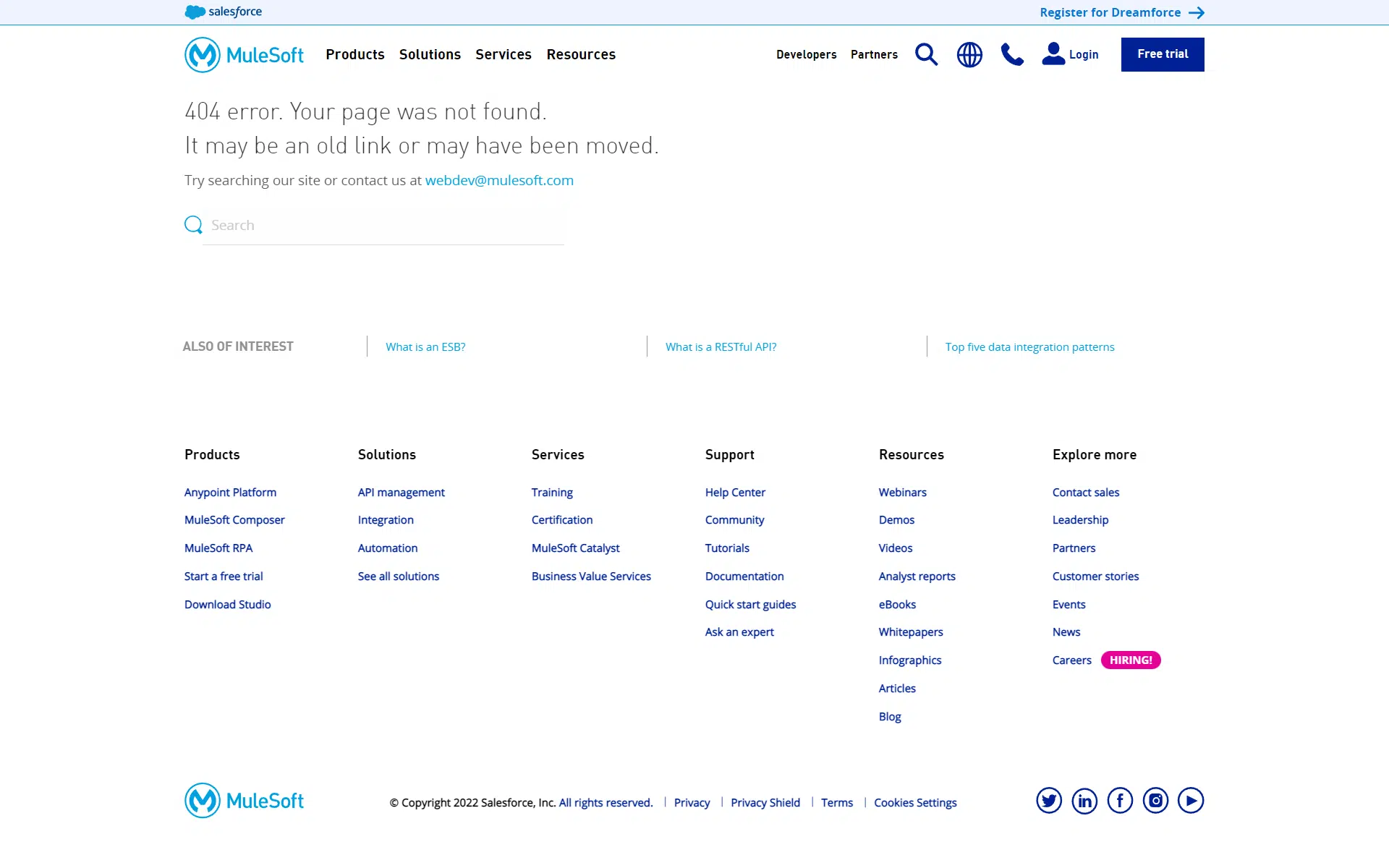Open the language globe icon
This screenshot has width=1389, height=868.
[969, 54]
